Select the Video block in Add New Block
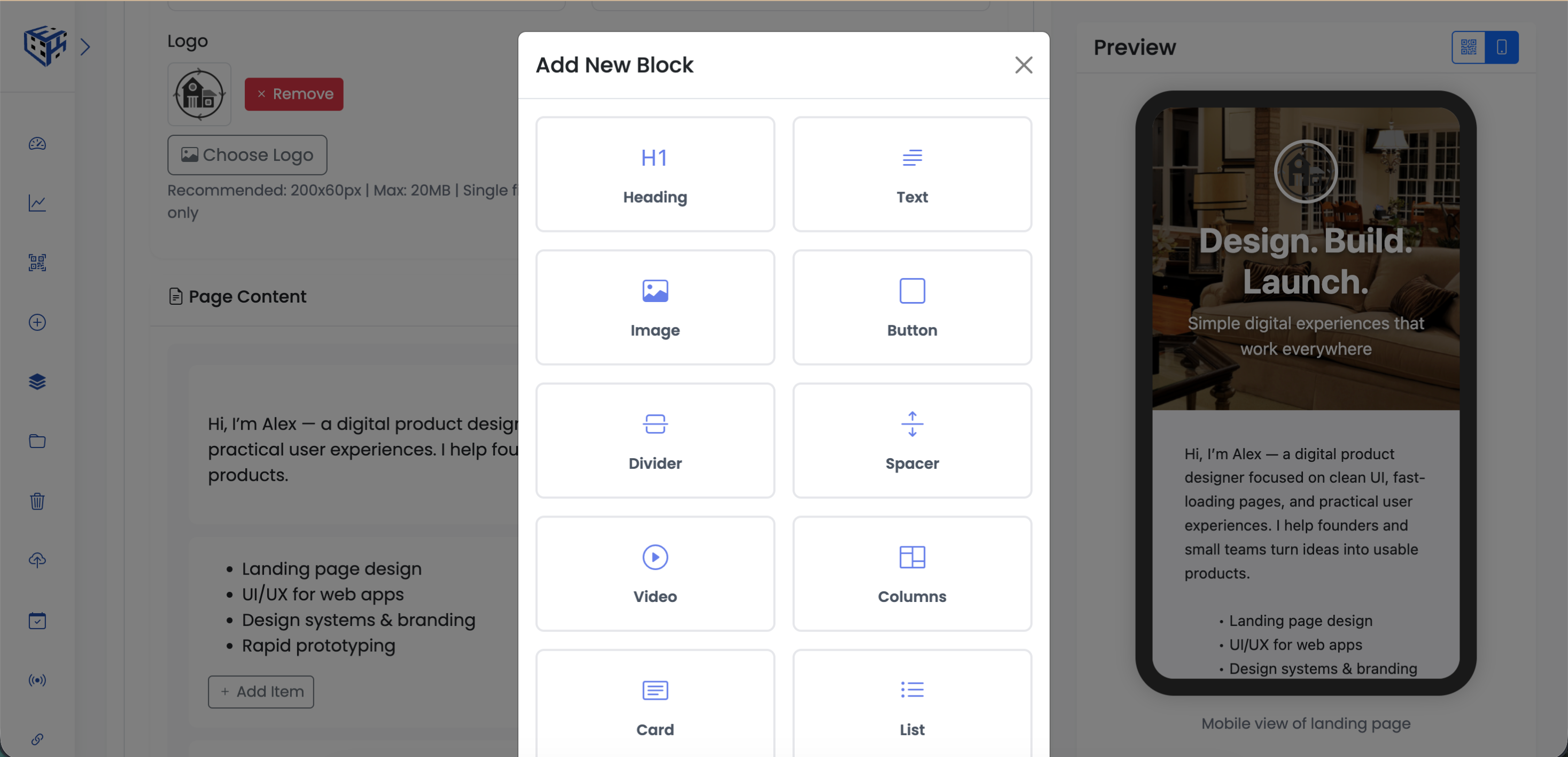The image size is (1568, 757). pos(655,573)
